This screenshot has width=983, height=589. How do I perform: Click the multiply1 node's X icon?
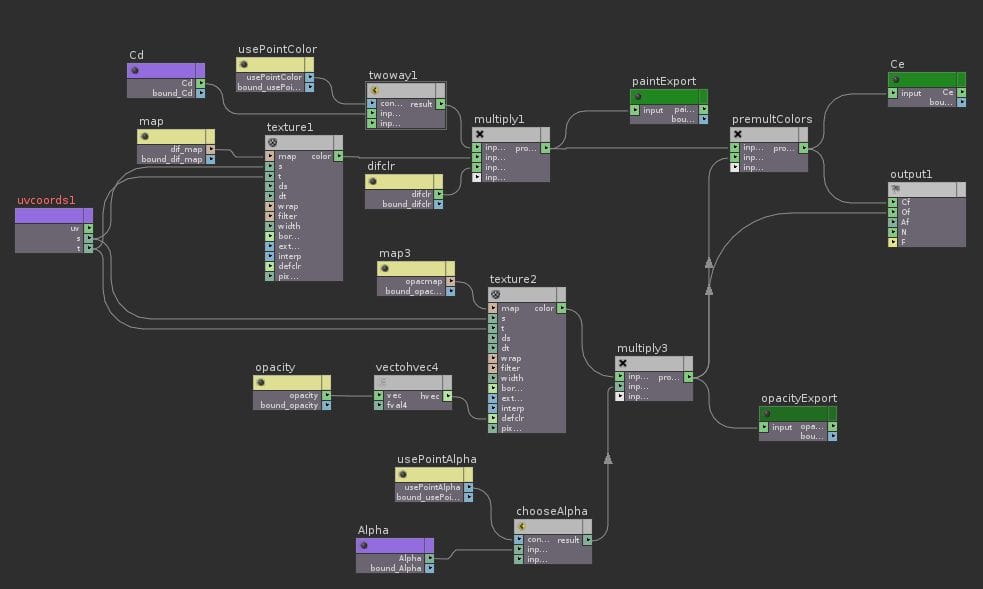480,134
